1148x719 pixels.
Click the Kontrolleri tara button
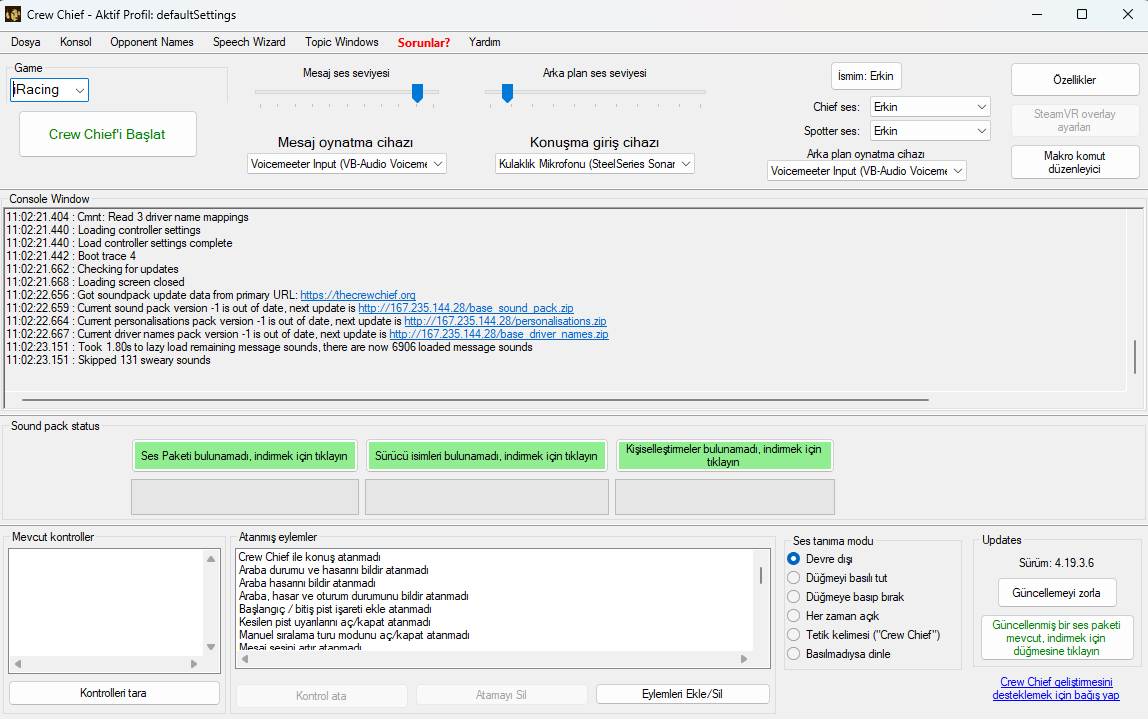[114, 693]
